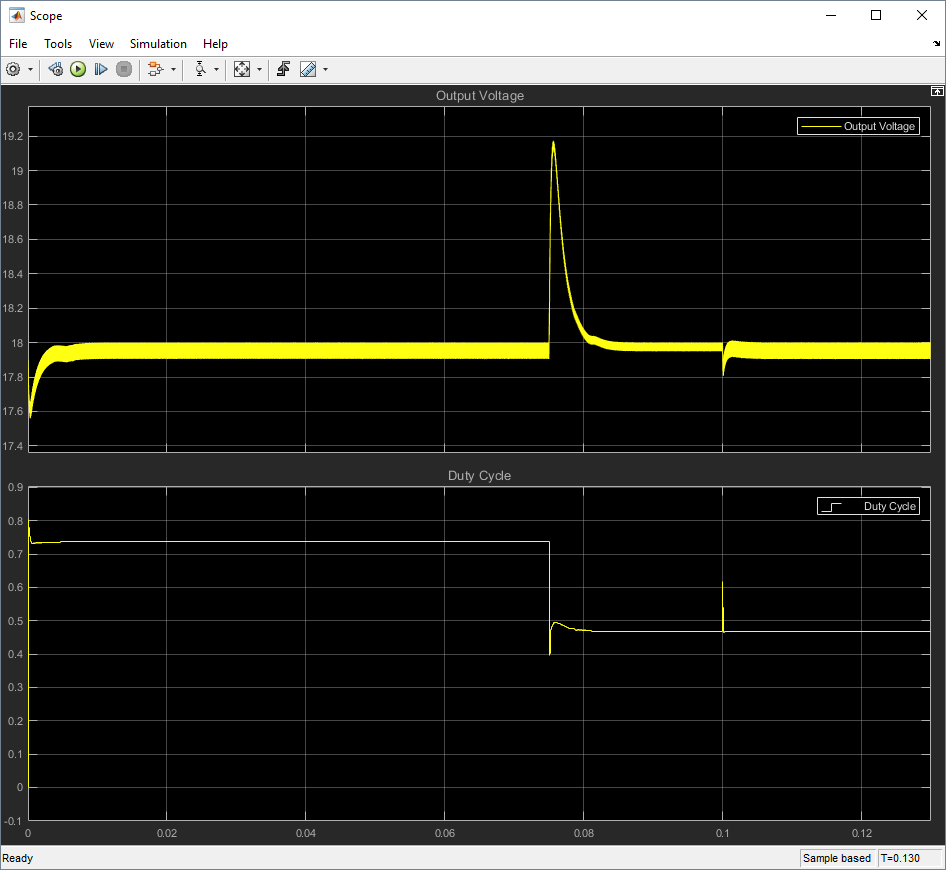
Task: Click the Duty Cycle legend entry
Action: (x=869, y=506)
